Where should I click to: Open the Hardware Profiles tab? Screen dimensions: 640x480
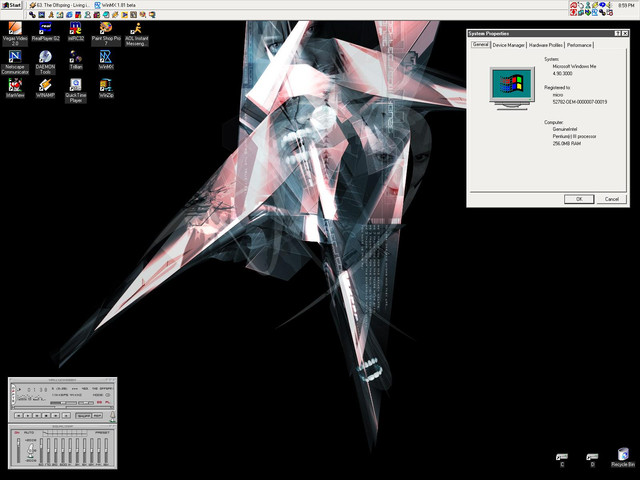click(545, 45)
